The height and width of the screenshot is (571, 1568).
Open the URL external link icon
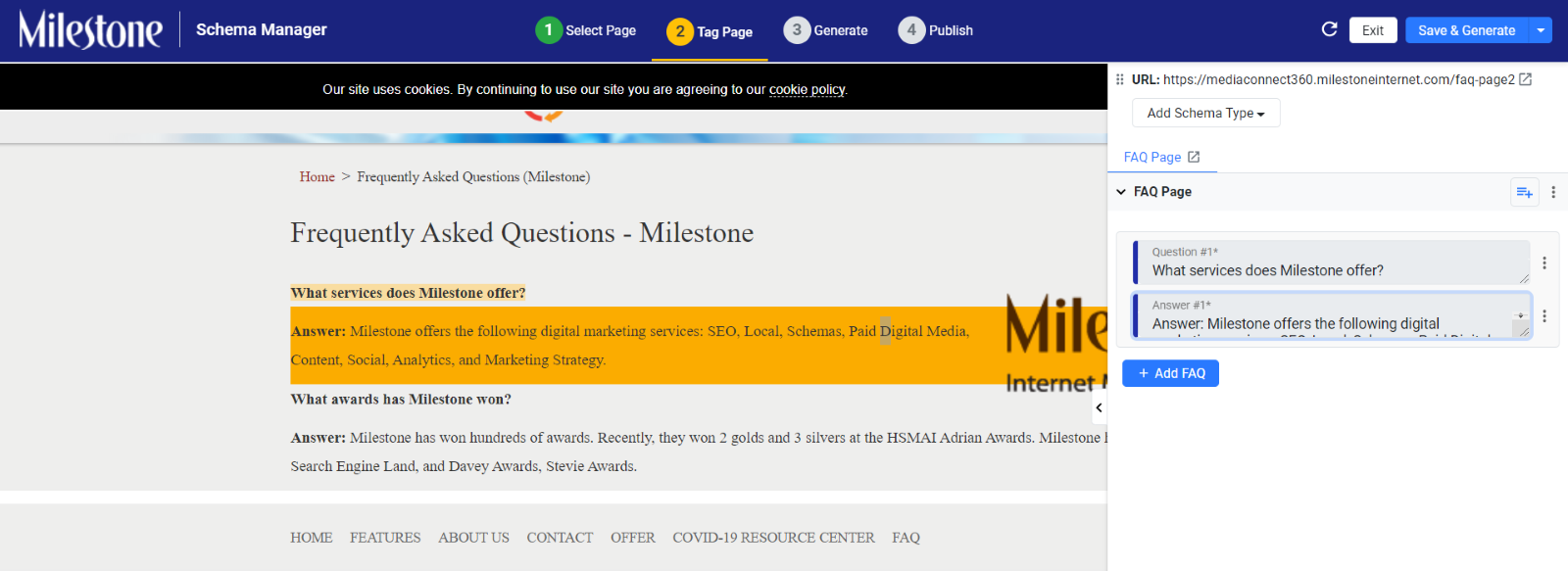coord(1526,79)
